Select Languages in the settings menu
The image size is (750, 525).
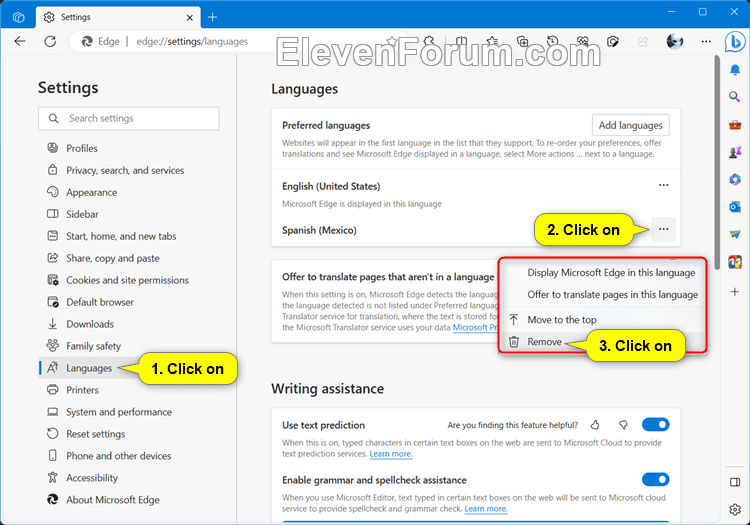88,368
